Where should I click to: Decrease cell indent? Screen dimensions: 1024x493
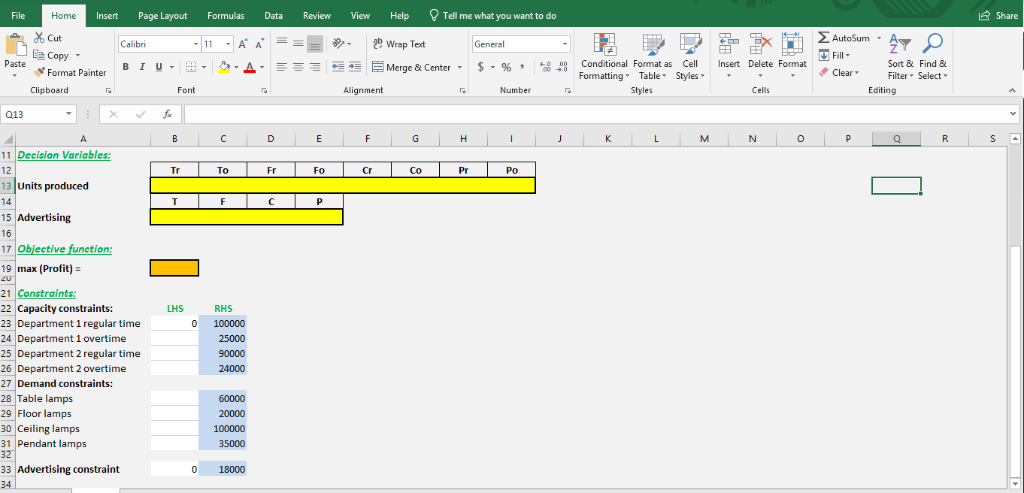click(x=339, y=67)
